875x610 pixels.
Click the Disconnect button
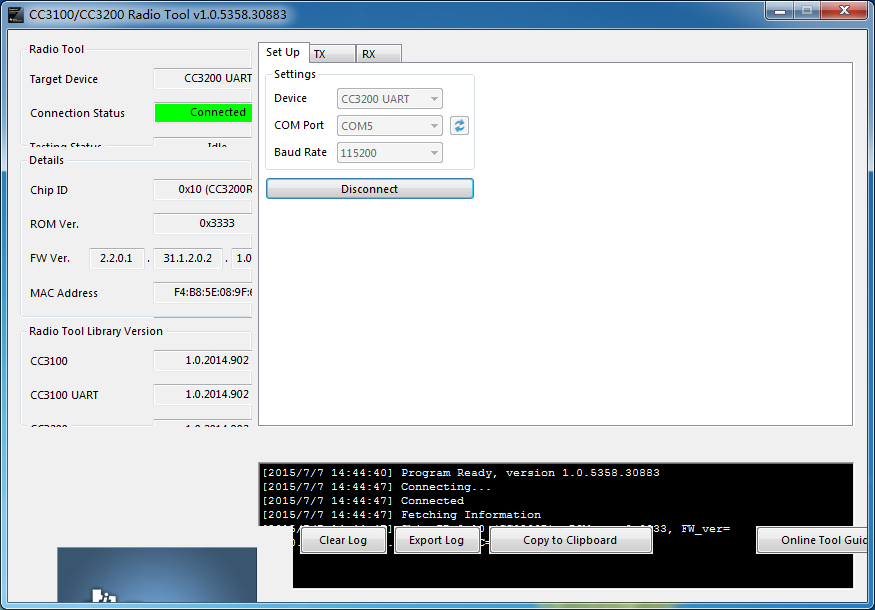pyautogui.click(x=369, y=189)
